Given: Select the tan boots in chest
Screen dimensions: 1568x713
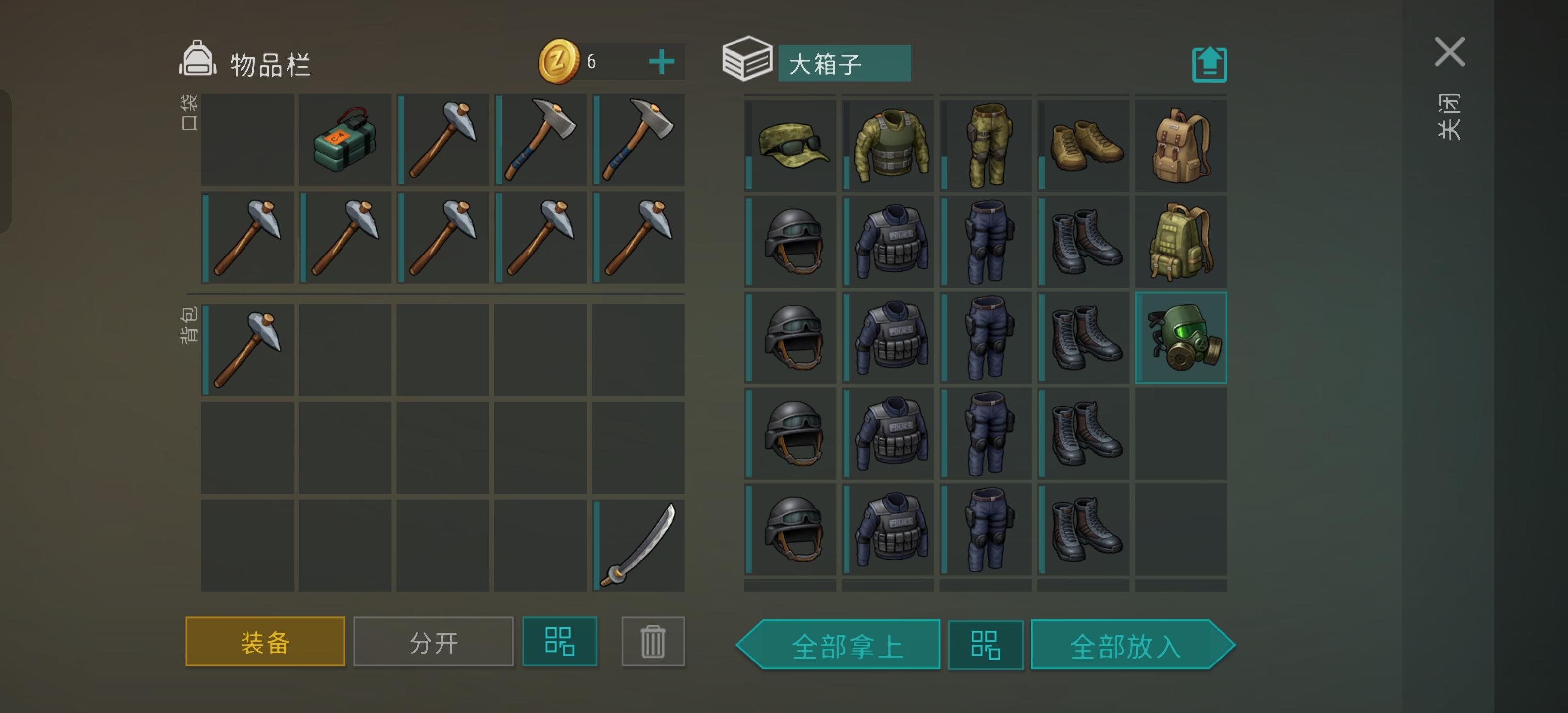Looking at the screenshot, I should pos(1083,145).
